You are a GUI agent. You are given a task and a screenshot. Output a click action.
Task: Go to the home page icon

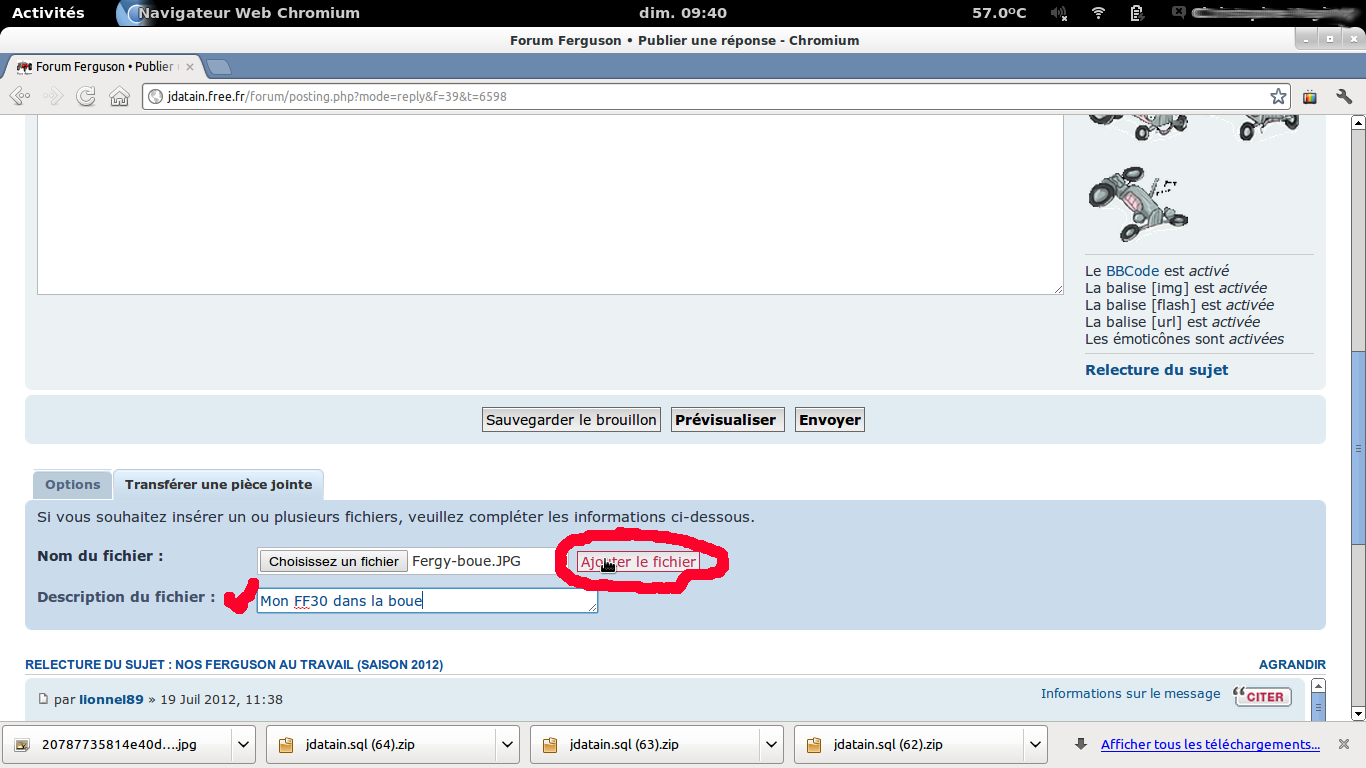click(x=119, y=97)
